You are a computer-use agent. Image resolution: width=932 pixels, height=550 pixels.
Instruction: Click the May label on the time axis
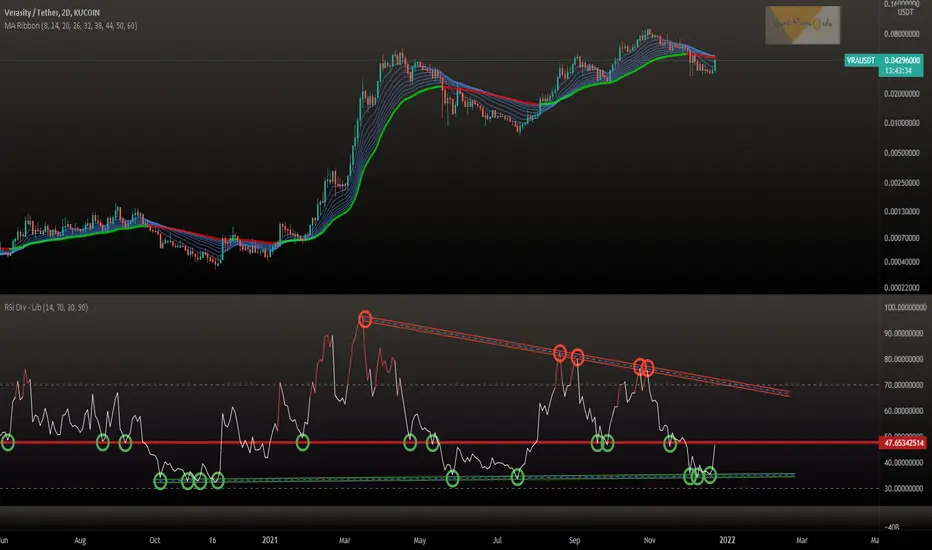pos(420,540)
